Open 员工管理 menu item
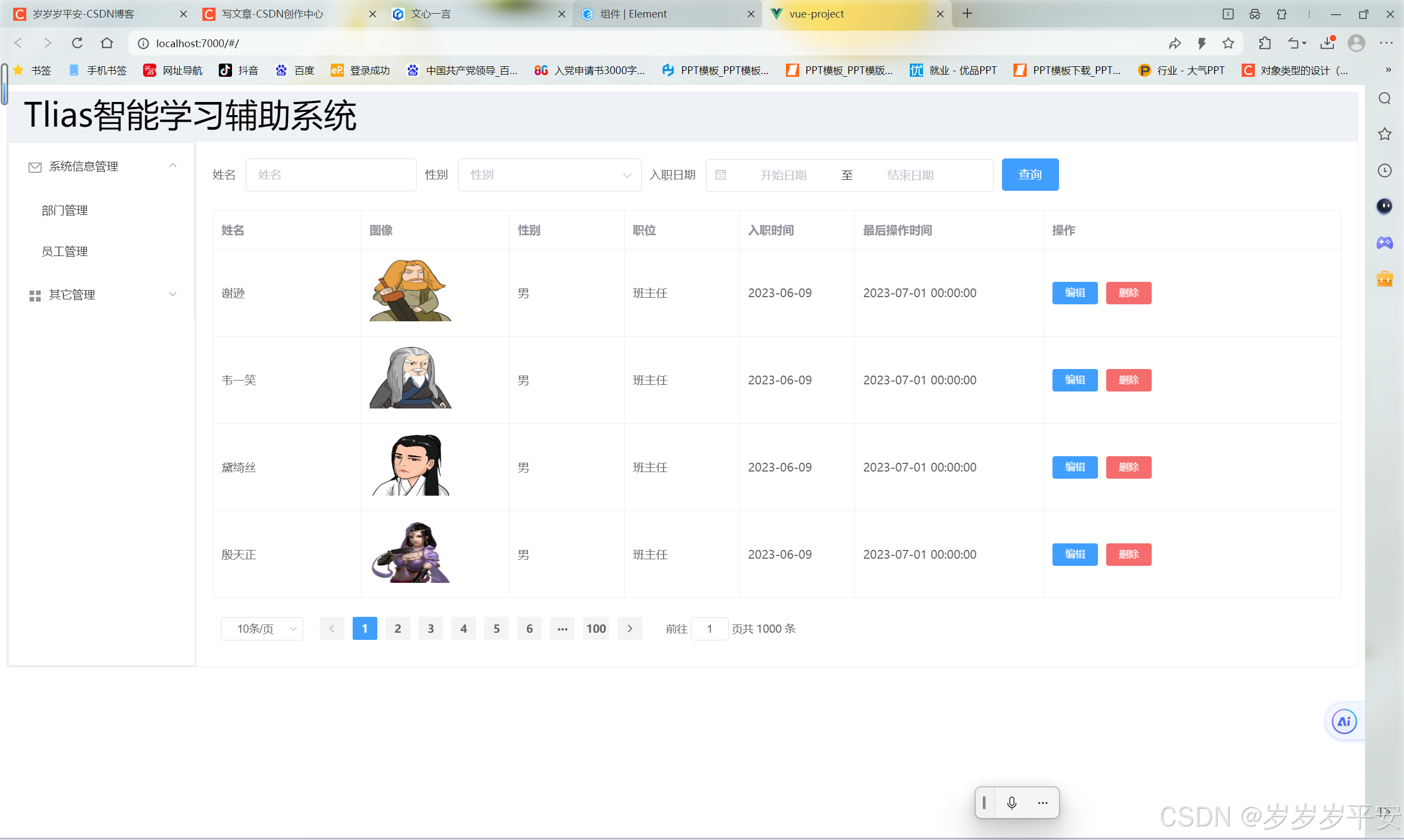1404x840 pixels. pyautogui.click(x=65, y=251)
